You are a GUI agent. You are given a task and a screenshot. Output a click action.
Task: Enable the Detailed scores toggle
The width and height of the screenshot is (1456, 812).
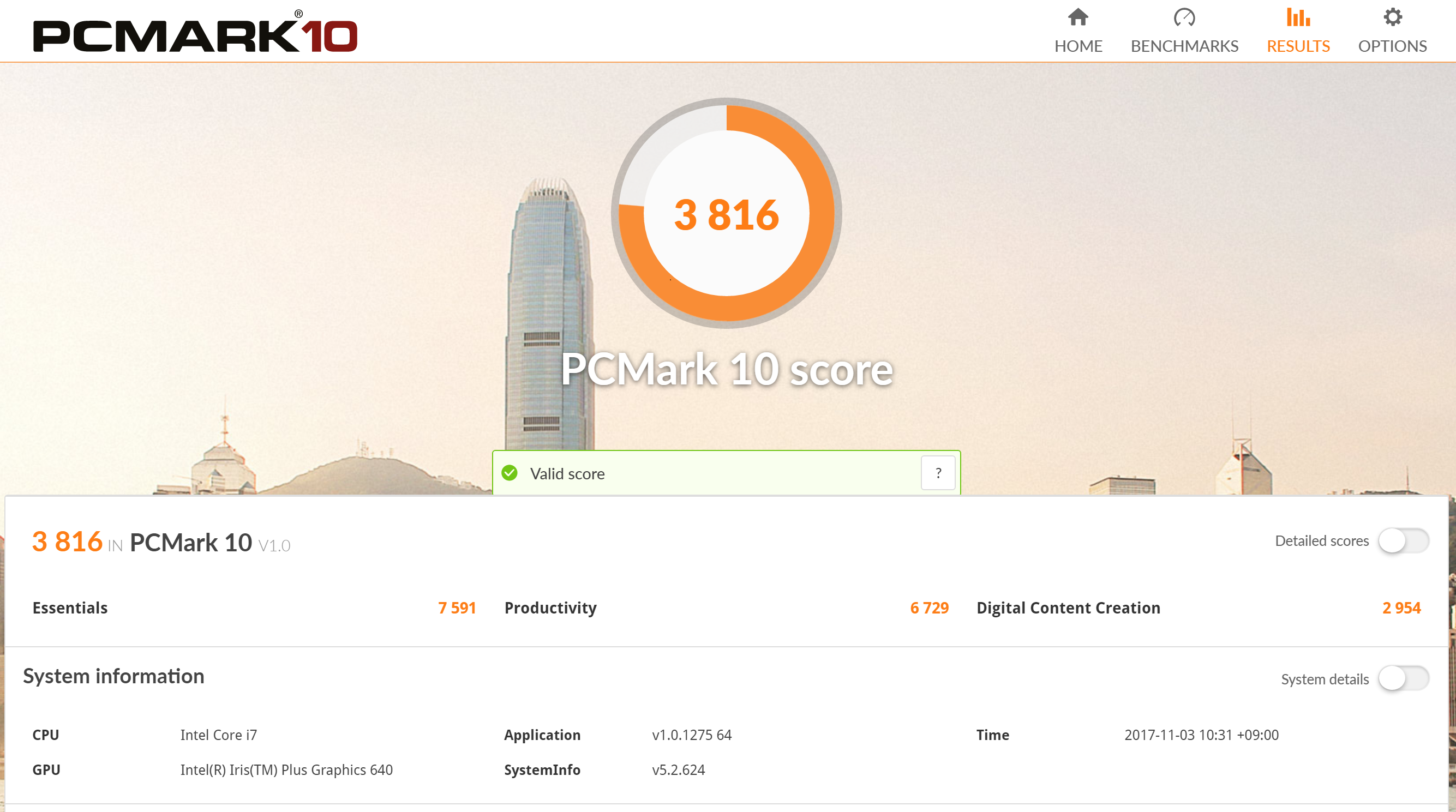1403,541
